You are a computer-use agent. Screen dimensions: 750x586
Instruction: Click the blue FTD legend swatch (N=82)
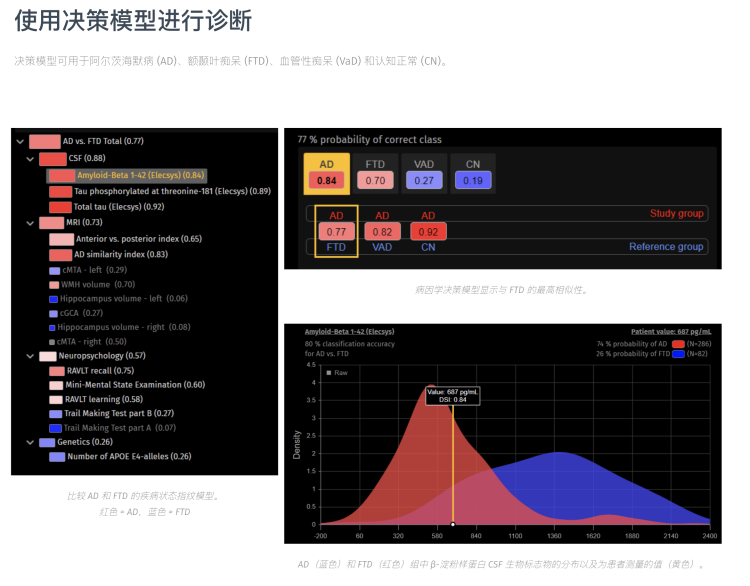click(x=678, y=354)
